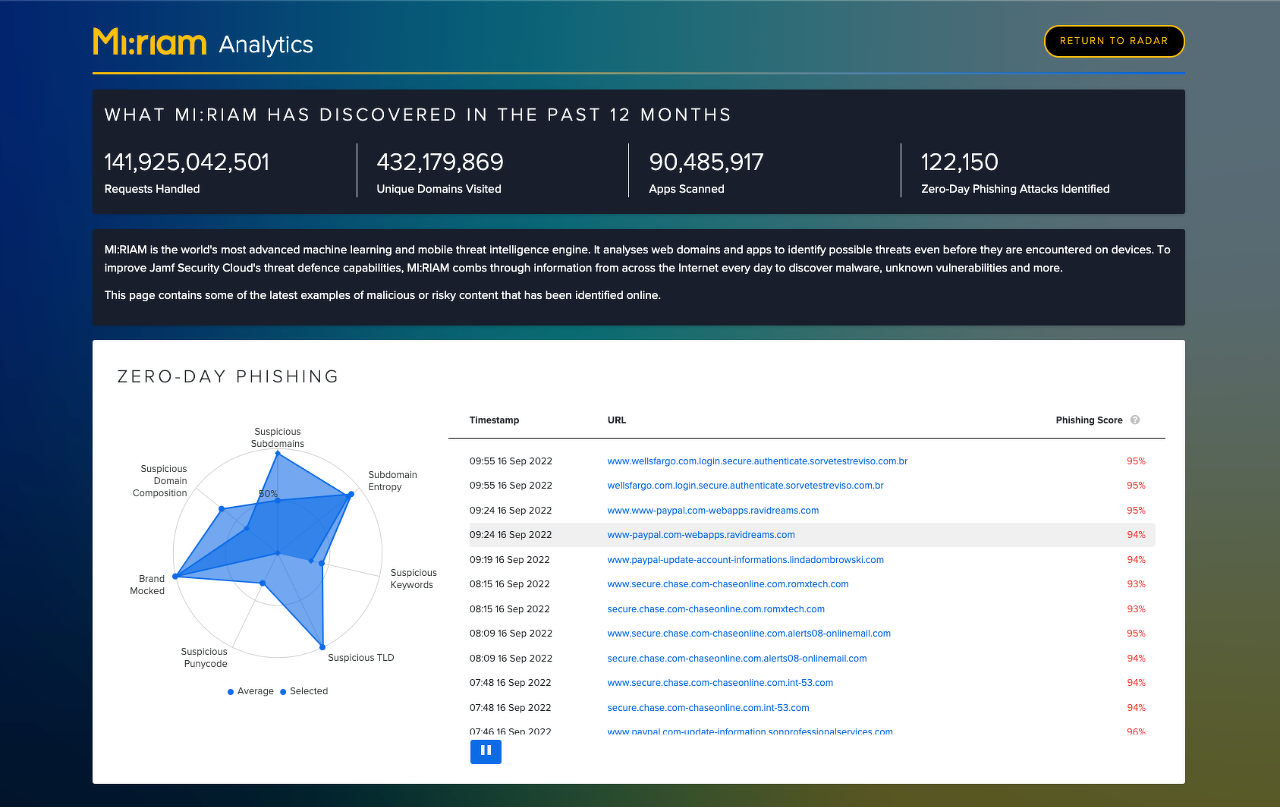
Task: Click the Zero-Day Phishing section heading
Action: tap(228, 377)
